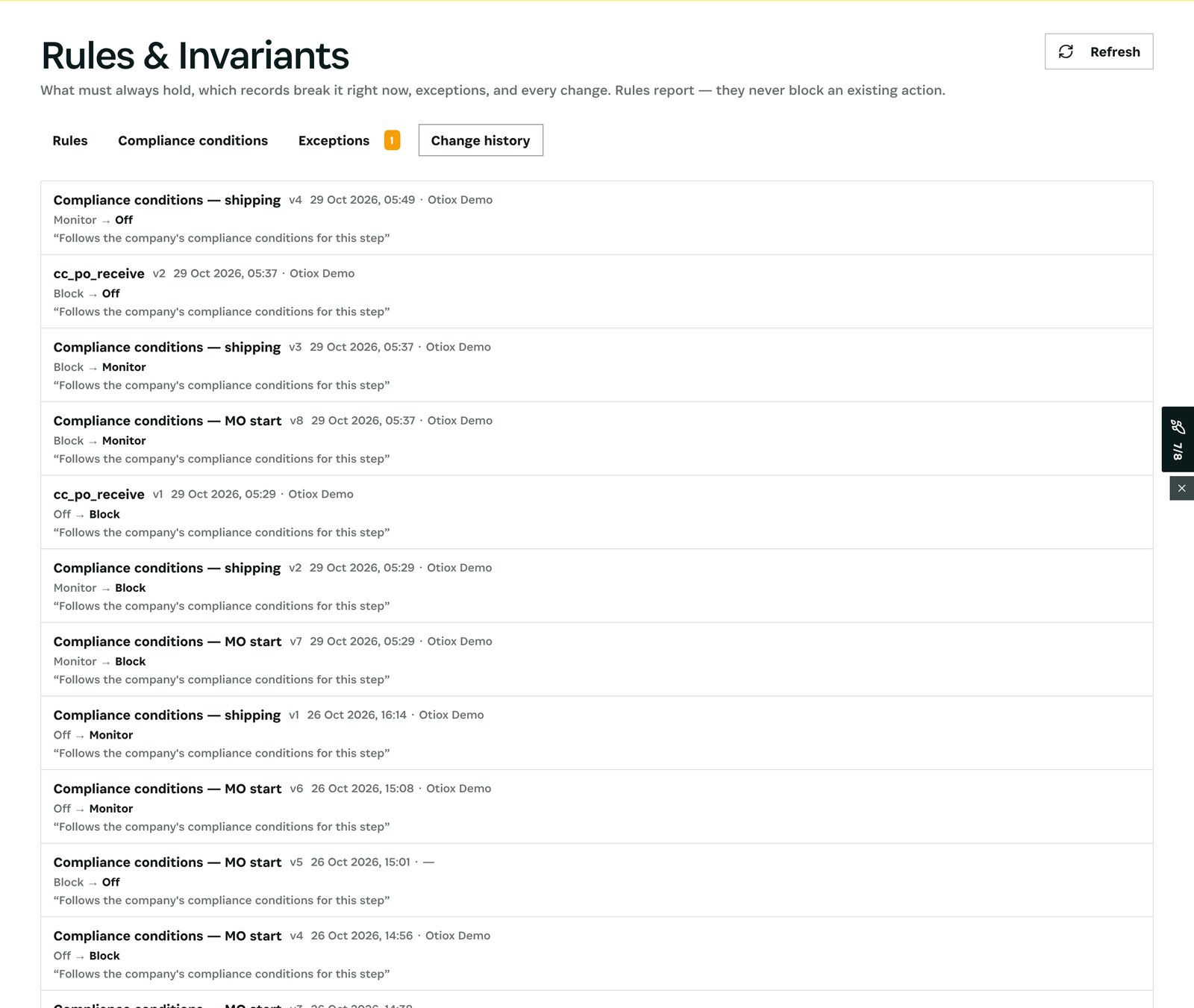1194x1008 pixels.
Task: Click timestamp 26 Oct 2026, 14:56
Action: [x=362, y=936]
